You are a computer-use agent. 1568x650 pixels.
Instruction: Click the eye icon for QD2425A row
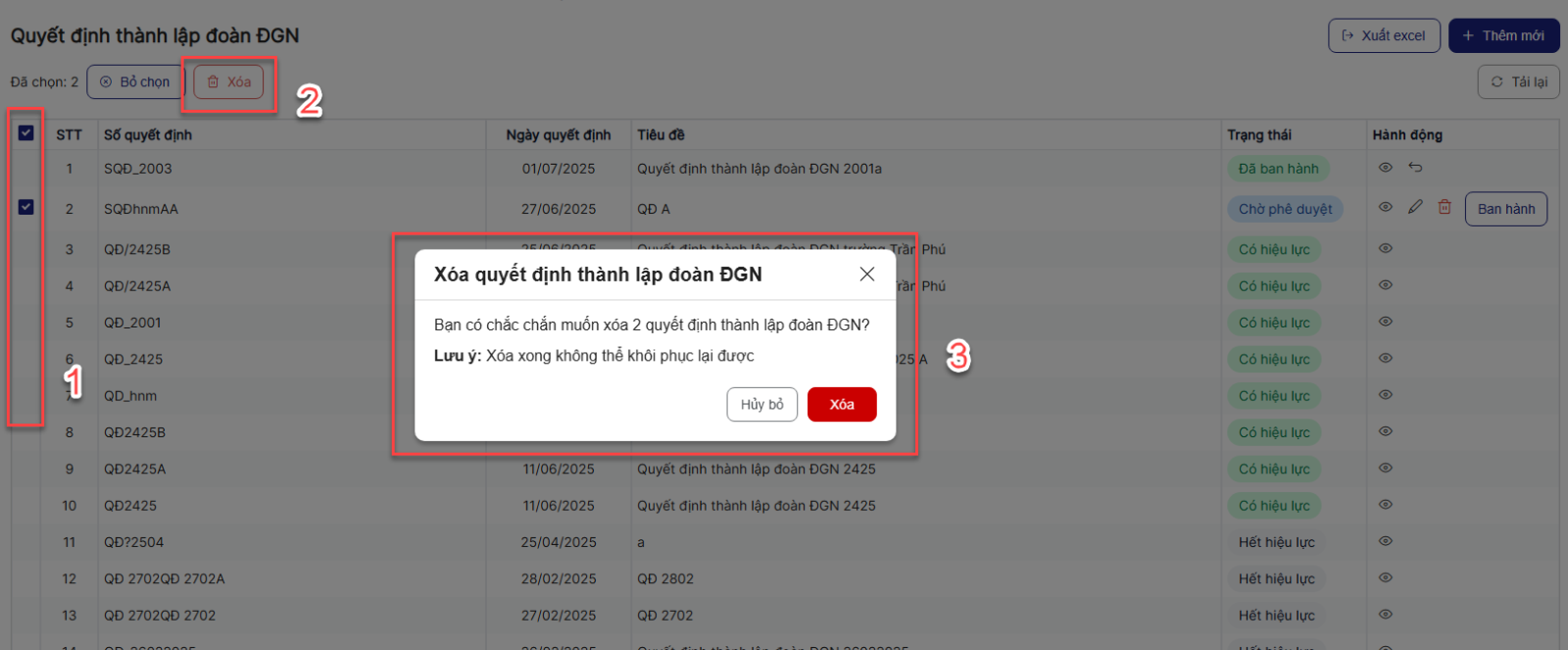[1385, 469]
